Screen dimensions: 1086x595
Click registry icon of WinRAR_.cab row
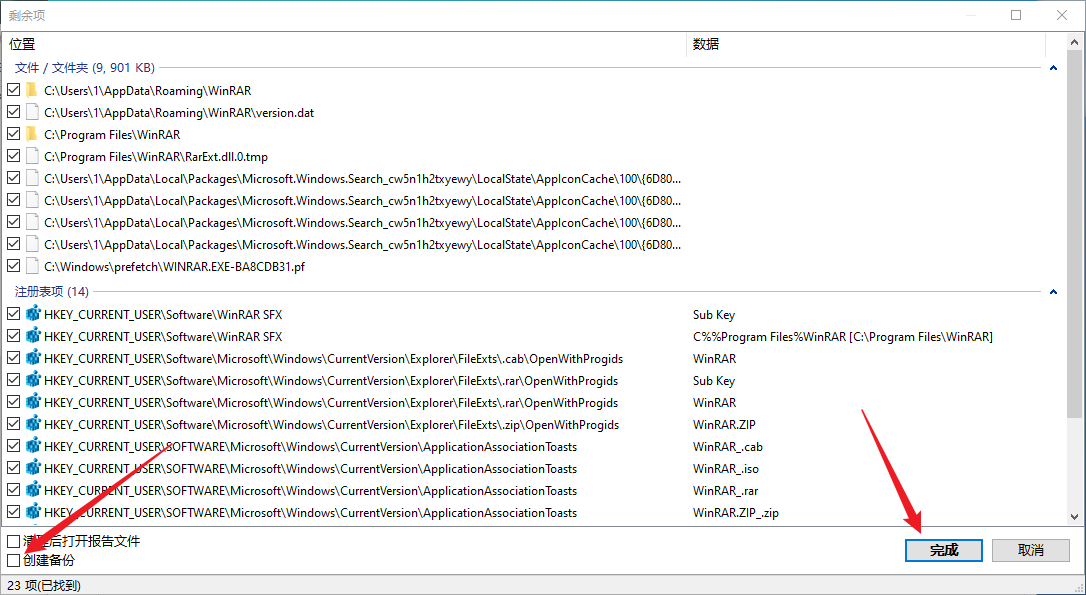[33, 447]
